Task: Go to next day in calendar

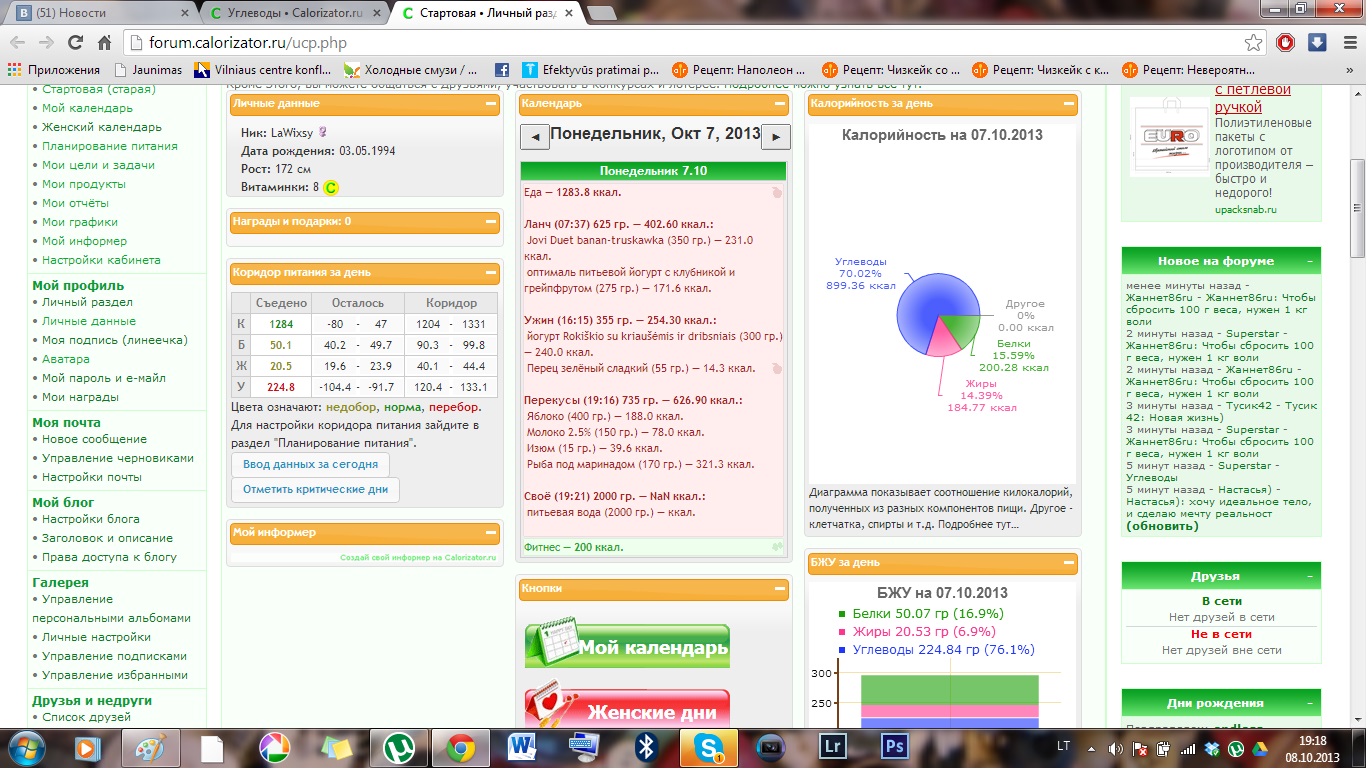Action: click(776, 137)
